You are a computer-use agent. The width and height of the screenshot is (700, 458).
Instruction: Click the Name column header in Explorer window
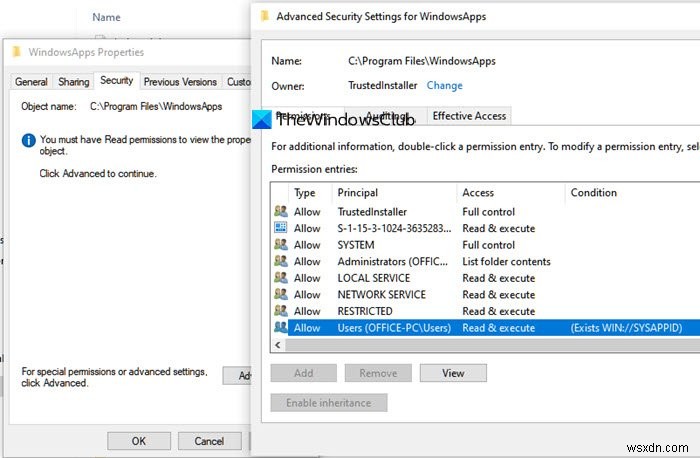point(106,17)
